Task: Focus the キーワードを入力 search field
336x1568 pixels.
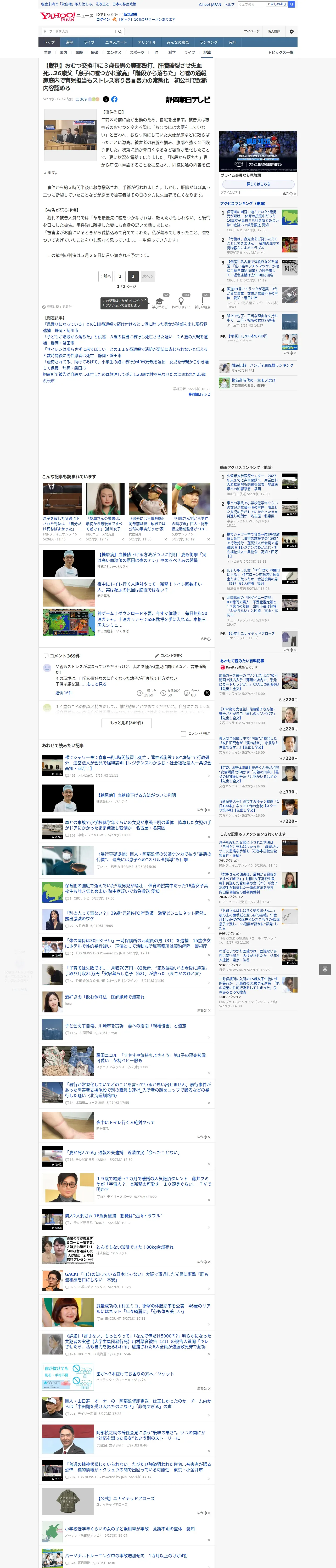Action: 78,32
